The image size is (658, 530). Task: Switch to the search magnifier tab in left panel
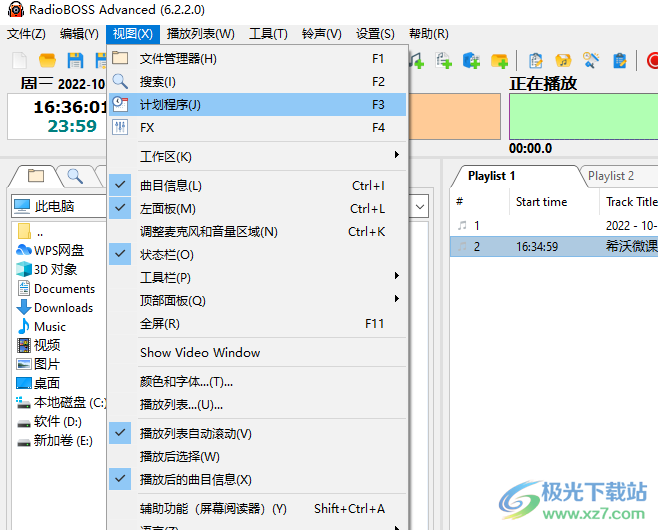[75, 176]
